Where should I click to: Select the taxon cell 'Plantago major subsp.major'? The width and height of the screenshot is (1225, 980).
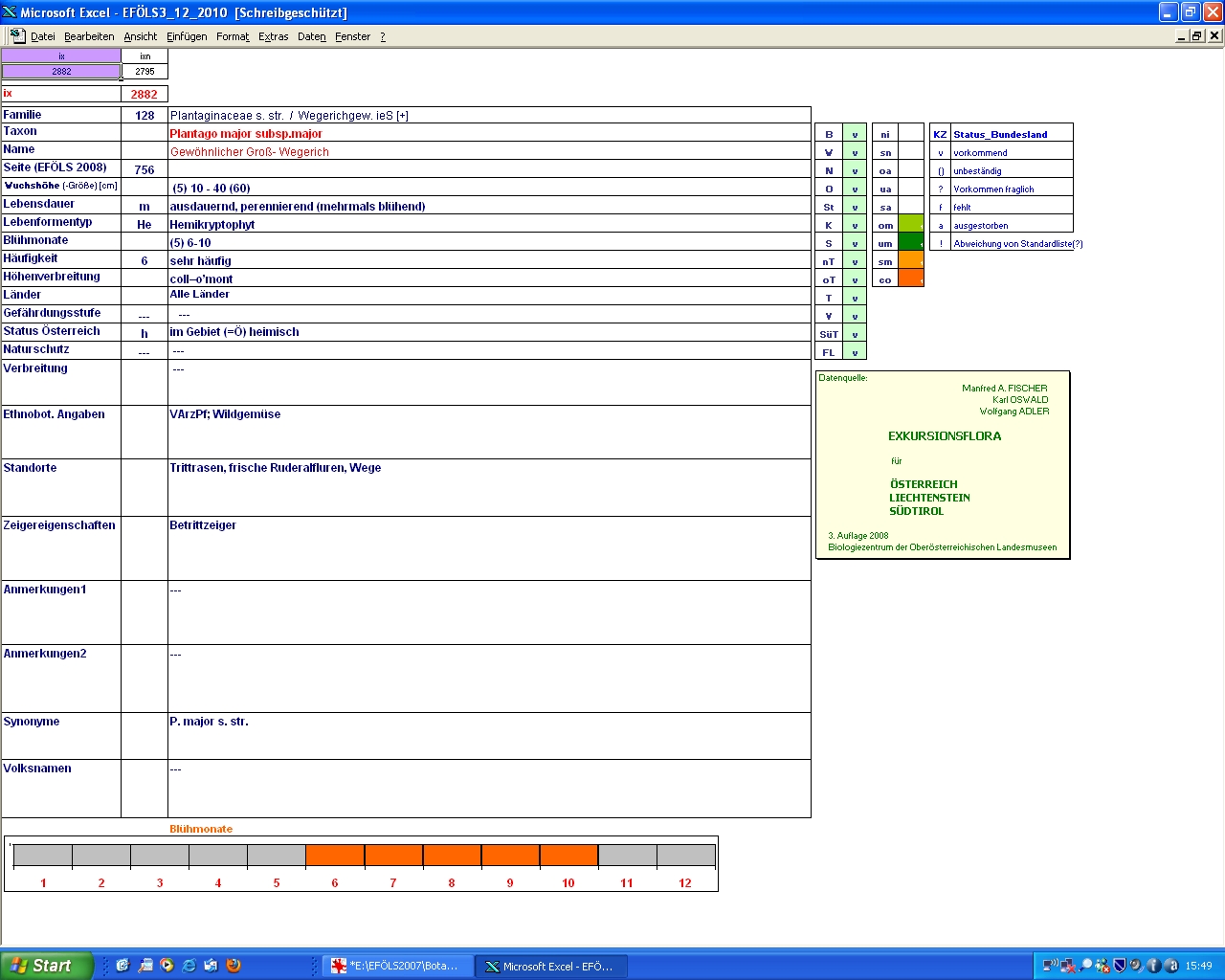pyautogui.click(x=489, y=133)
